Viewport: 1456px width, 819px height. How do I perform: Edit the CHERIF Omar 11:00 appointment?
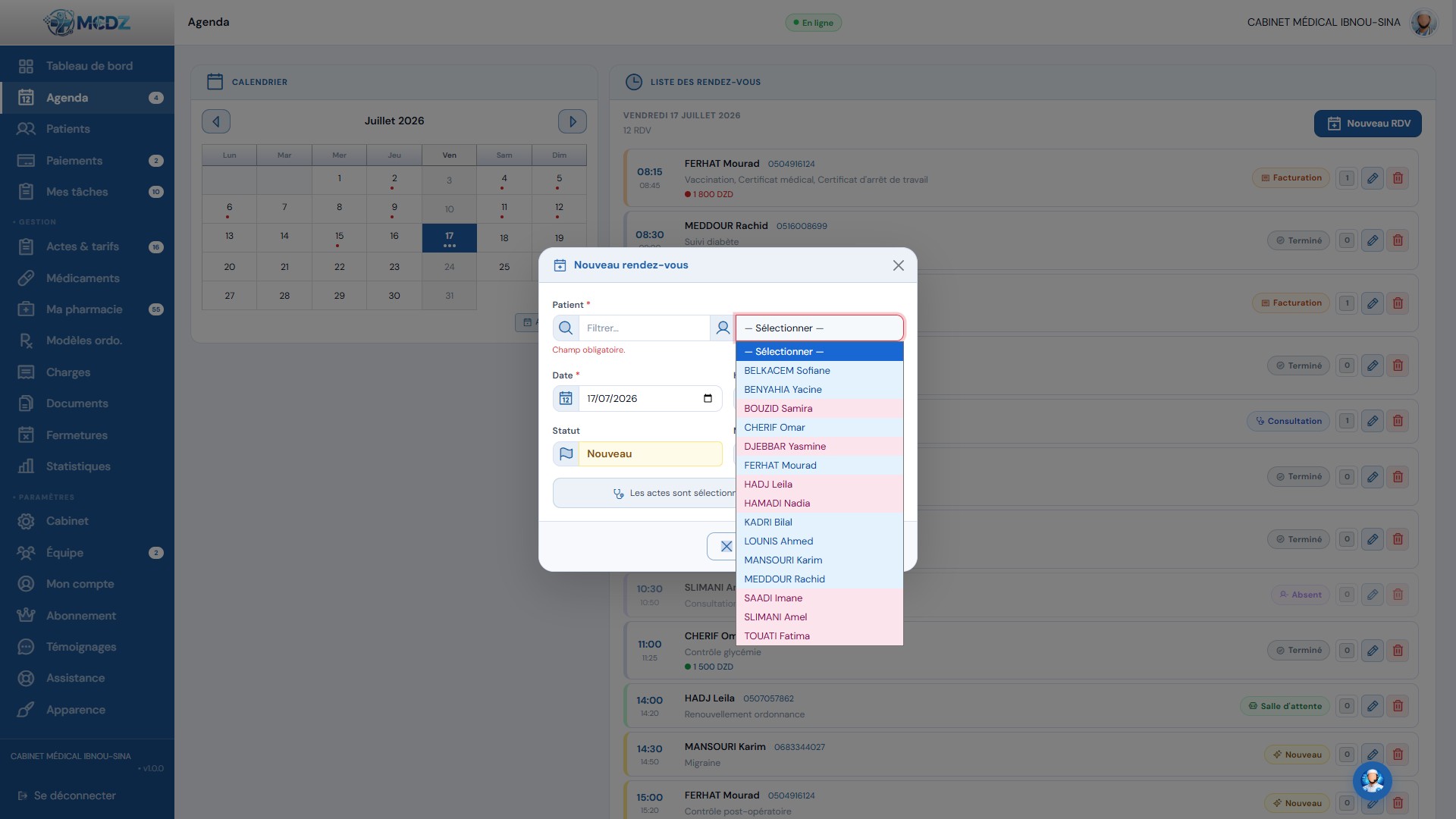1373,651
